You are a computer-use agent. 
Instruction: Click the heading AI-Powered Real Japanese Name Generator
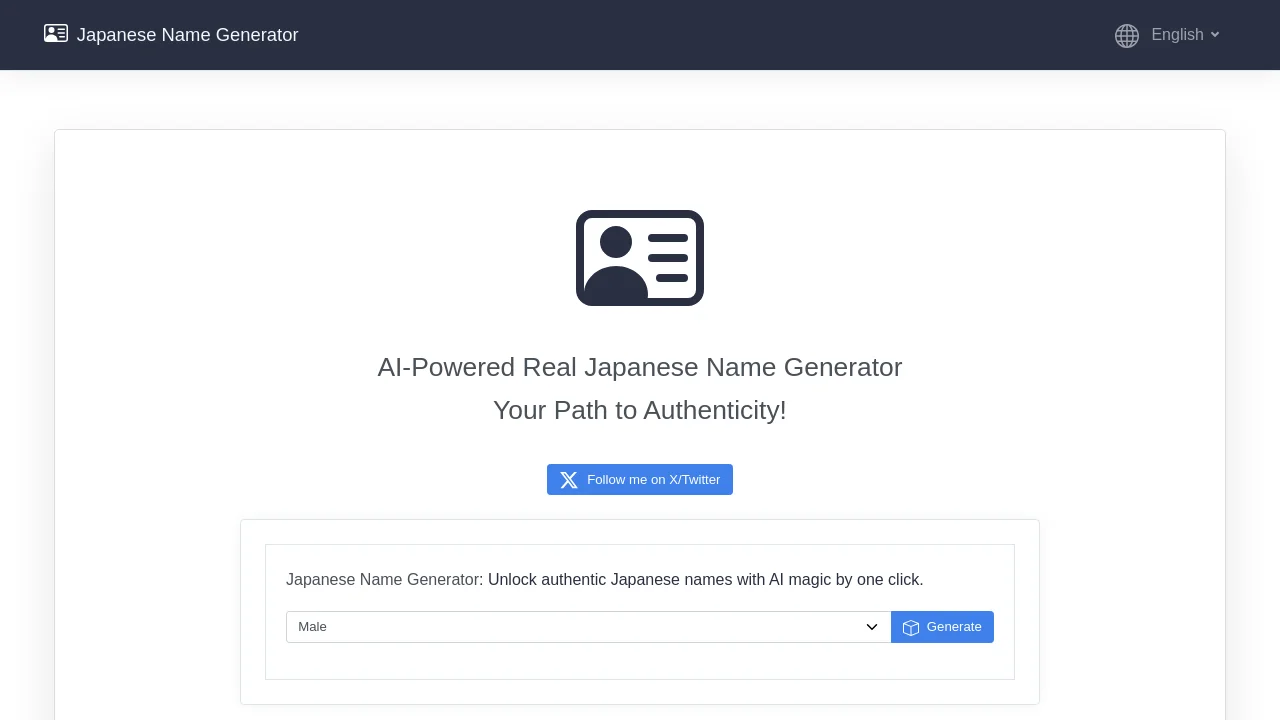(640, 367)
